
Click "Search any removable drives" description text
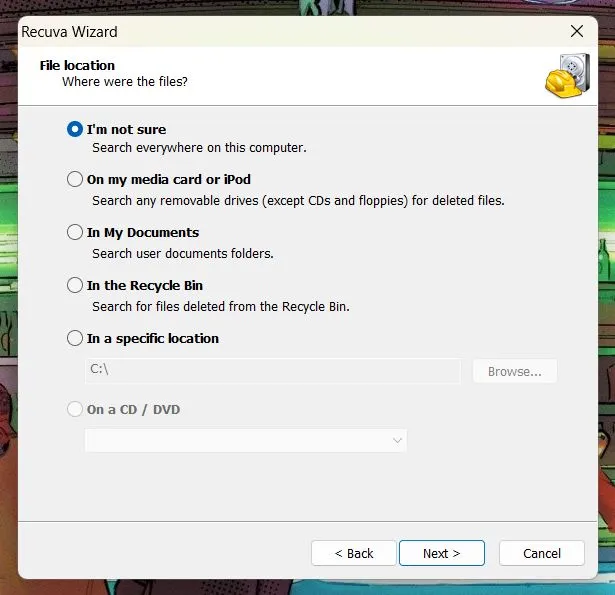pyautogui.click(x=298, y=201)
